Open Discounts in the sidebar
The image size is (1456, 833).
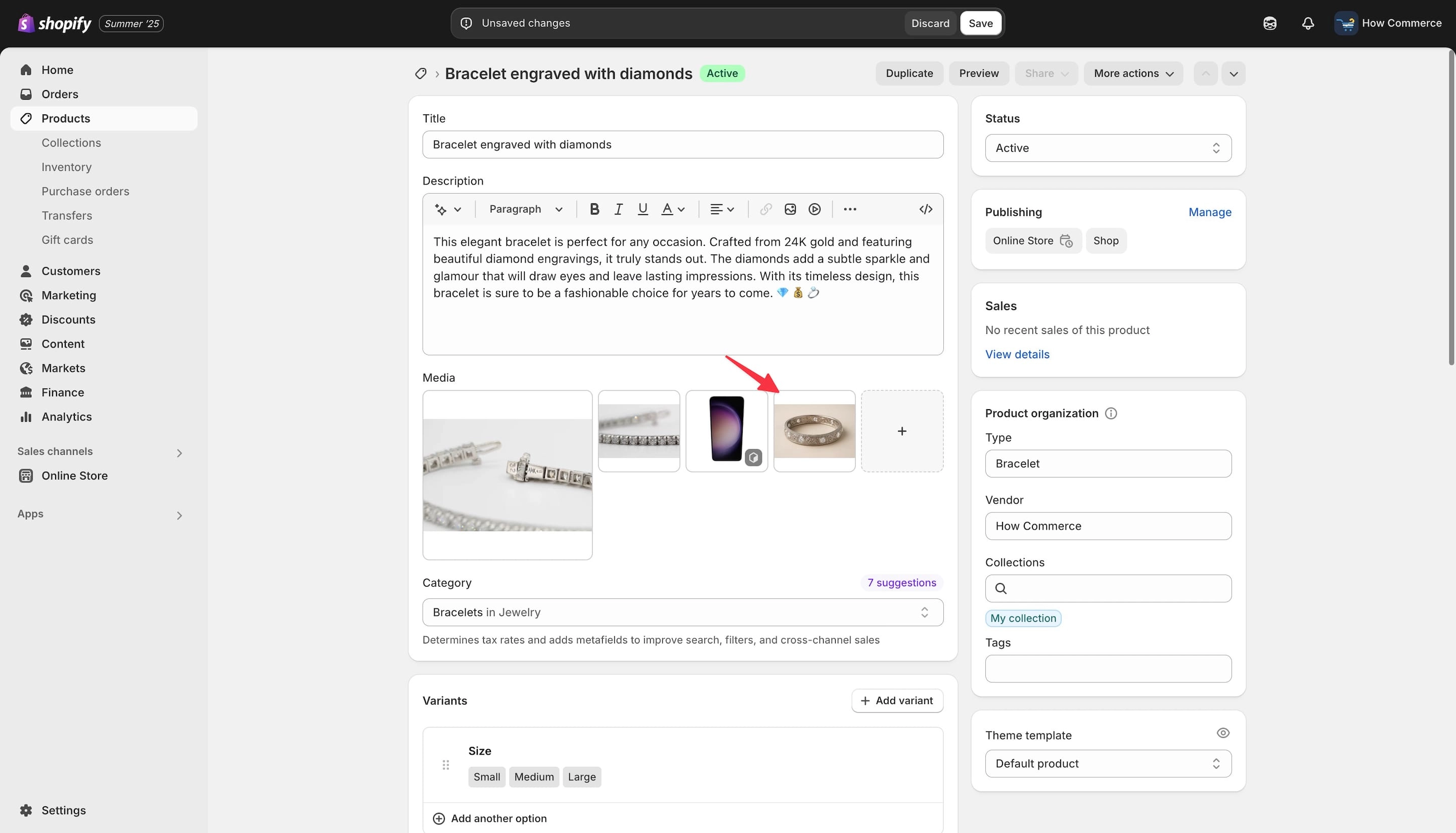[x=104, y=320]
